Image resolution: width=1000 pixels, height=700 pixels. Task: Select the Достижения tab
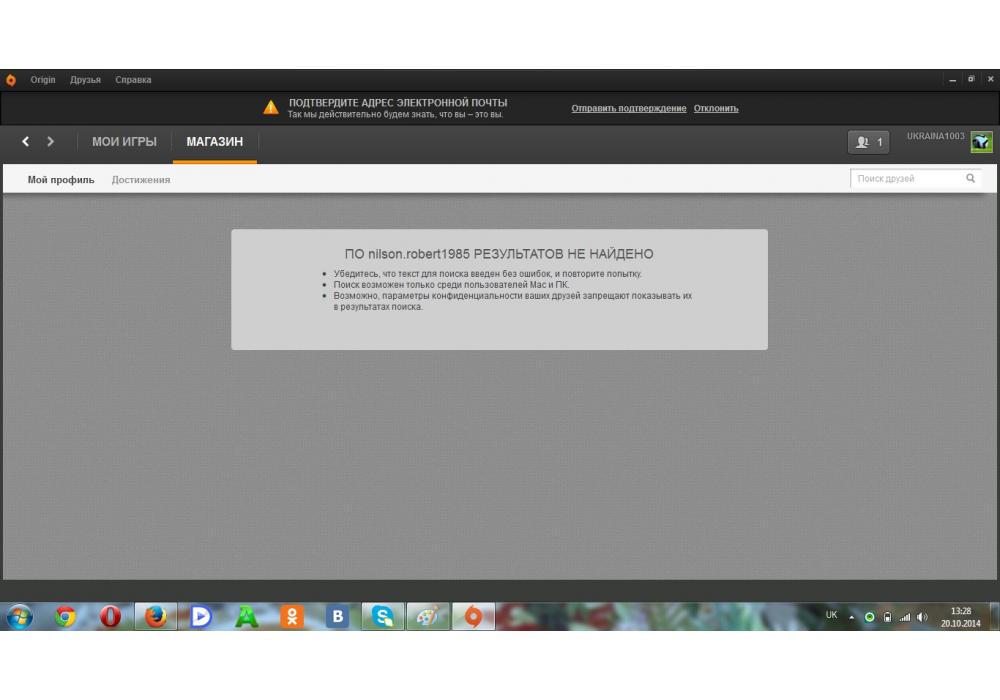[x=141, y=180]
